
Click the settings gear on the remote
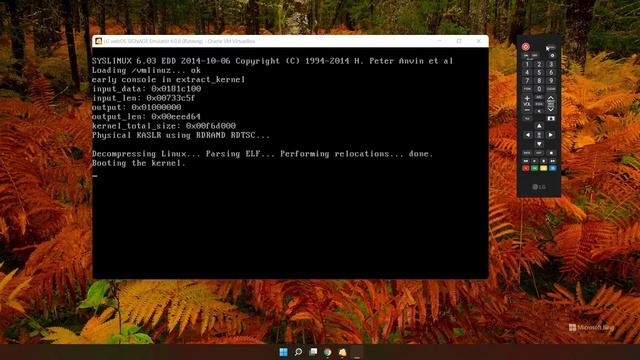tap(553, 56)
